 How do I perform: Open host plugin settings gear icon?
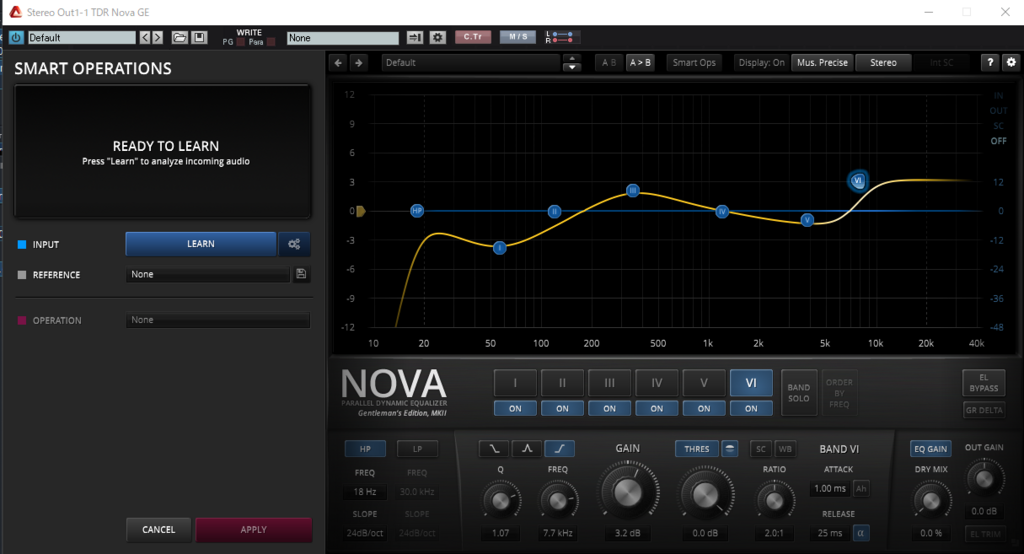[438, 38]
